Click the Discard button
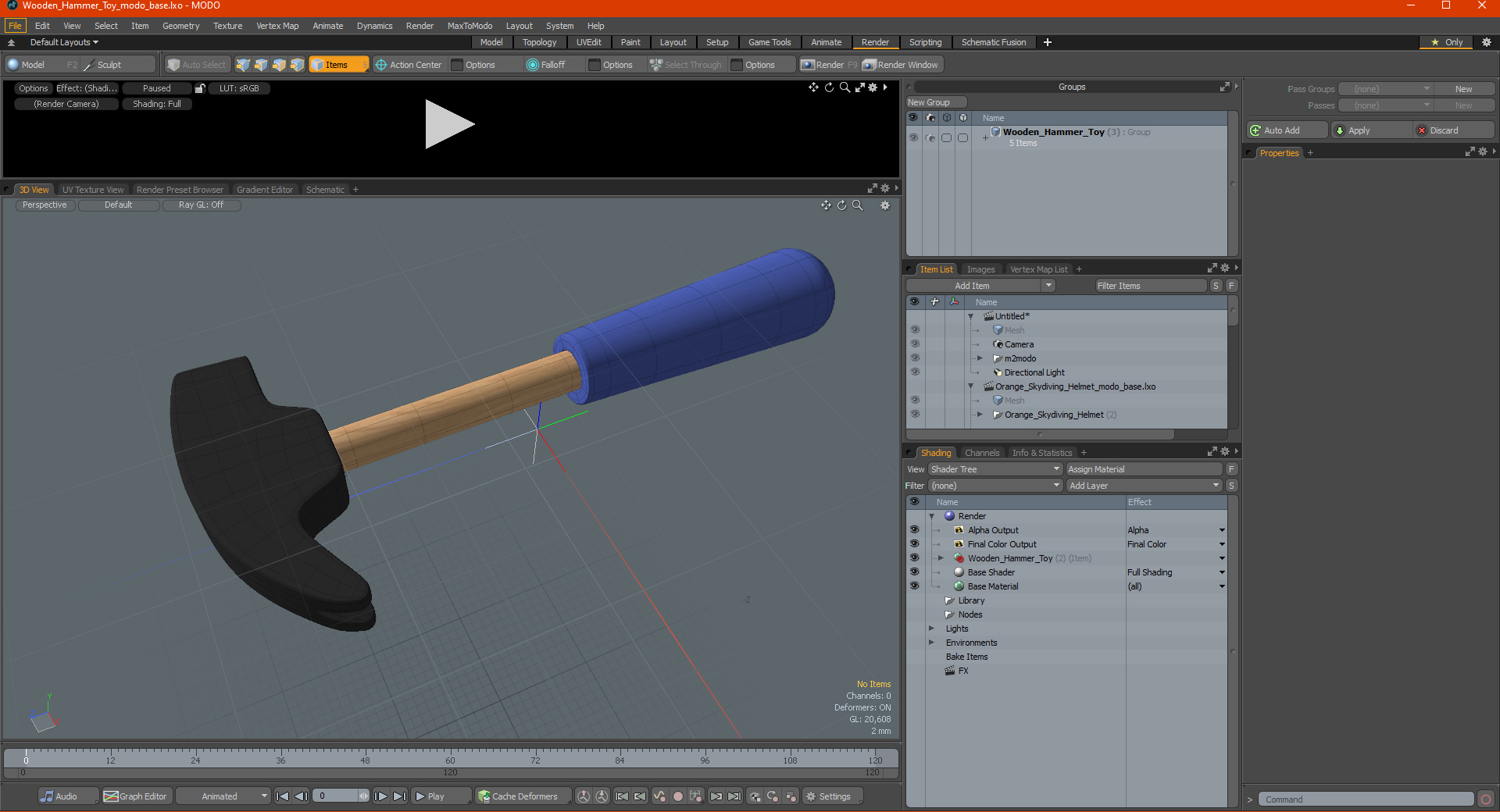The image size is (1500, 812). click(x=1454, y=130)
